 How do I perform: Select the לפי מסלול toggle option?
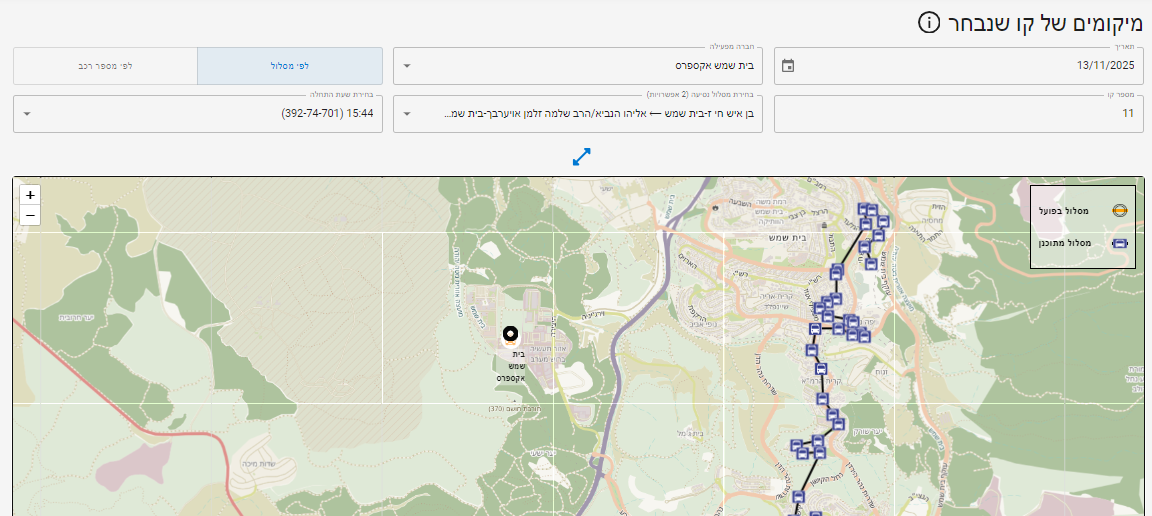(x=289, y=65)
